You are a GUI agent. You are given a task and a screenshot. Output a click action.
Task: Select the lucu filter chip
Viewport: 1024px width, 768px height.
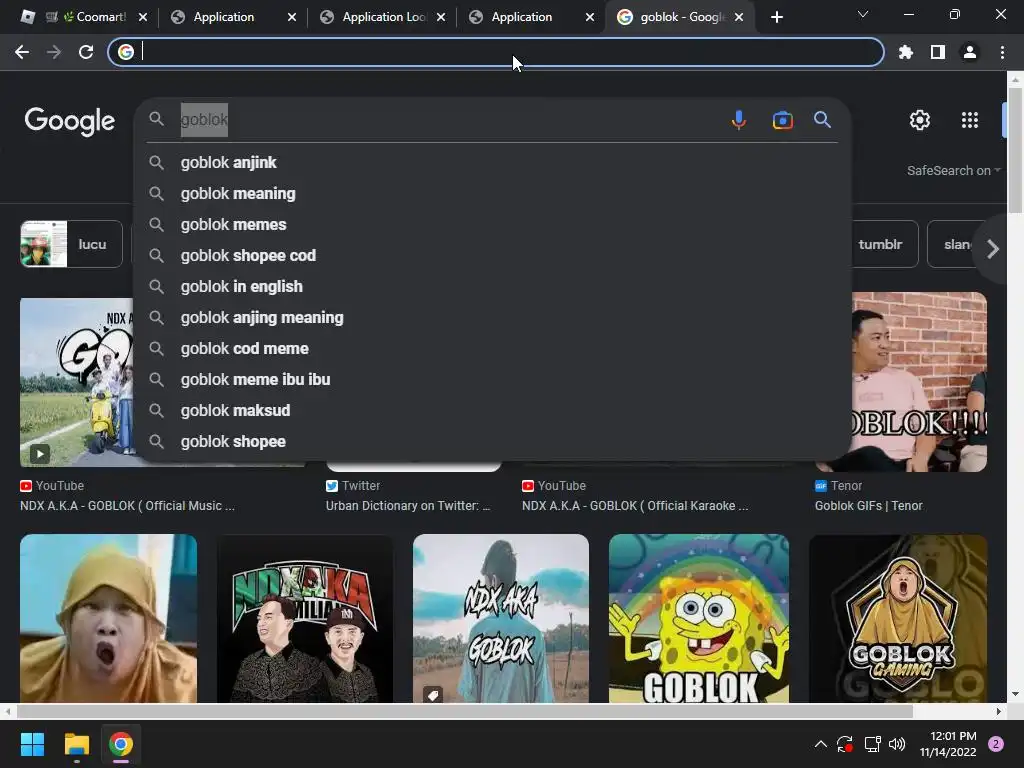click(71, 244)
